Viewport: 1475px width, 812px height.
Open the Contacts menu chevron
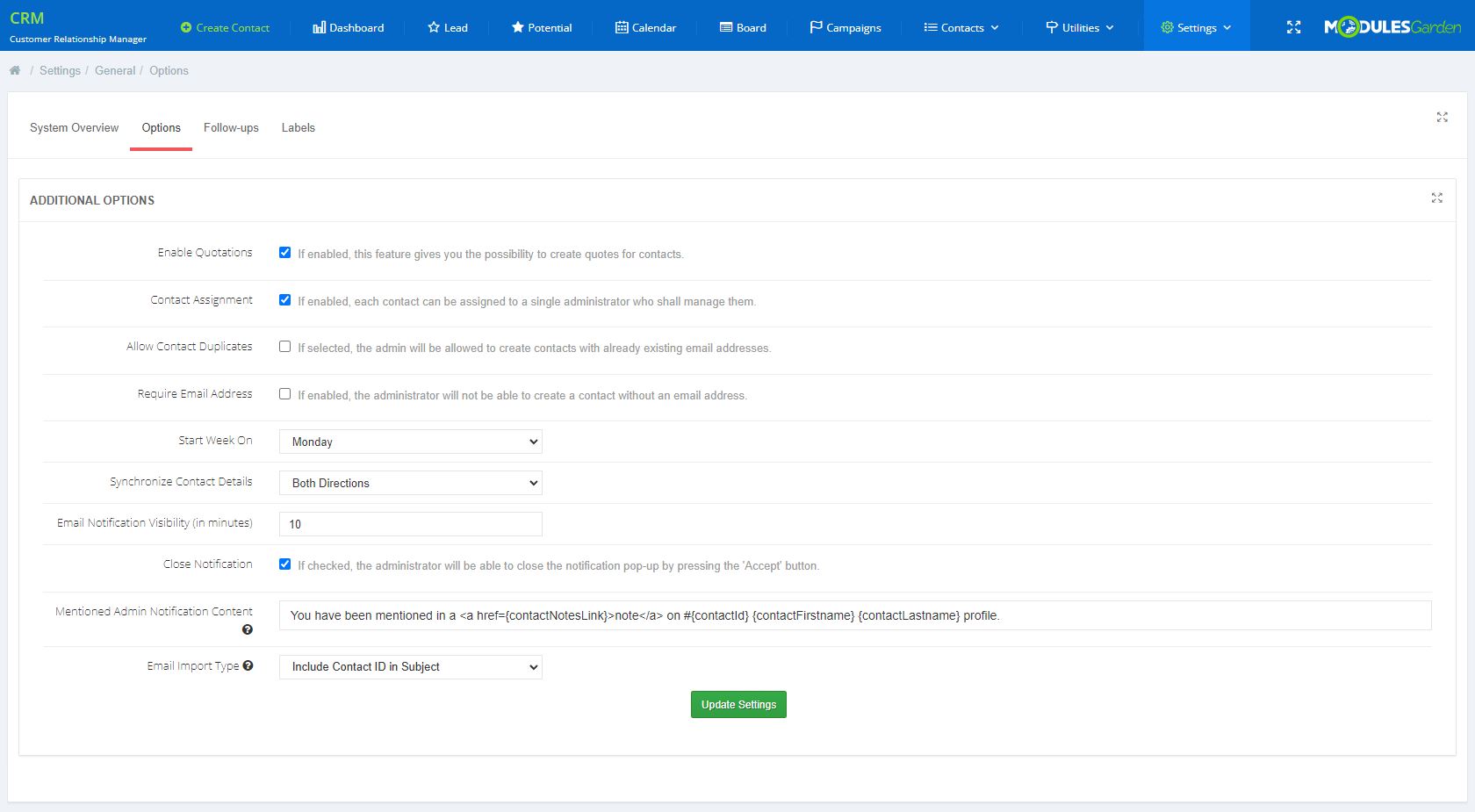(995, 27)
